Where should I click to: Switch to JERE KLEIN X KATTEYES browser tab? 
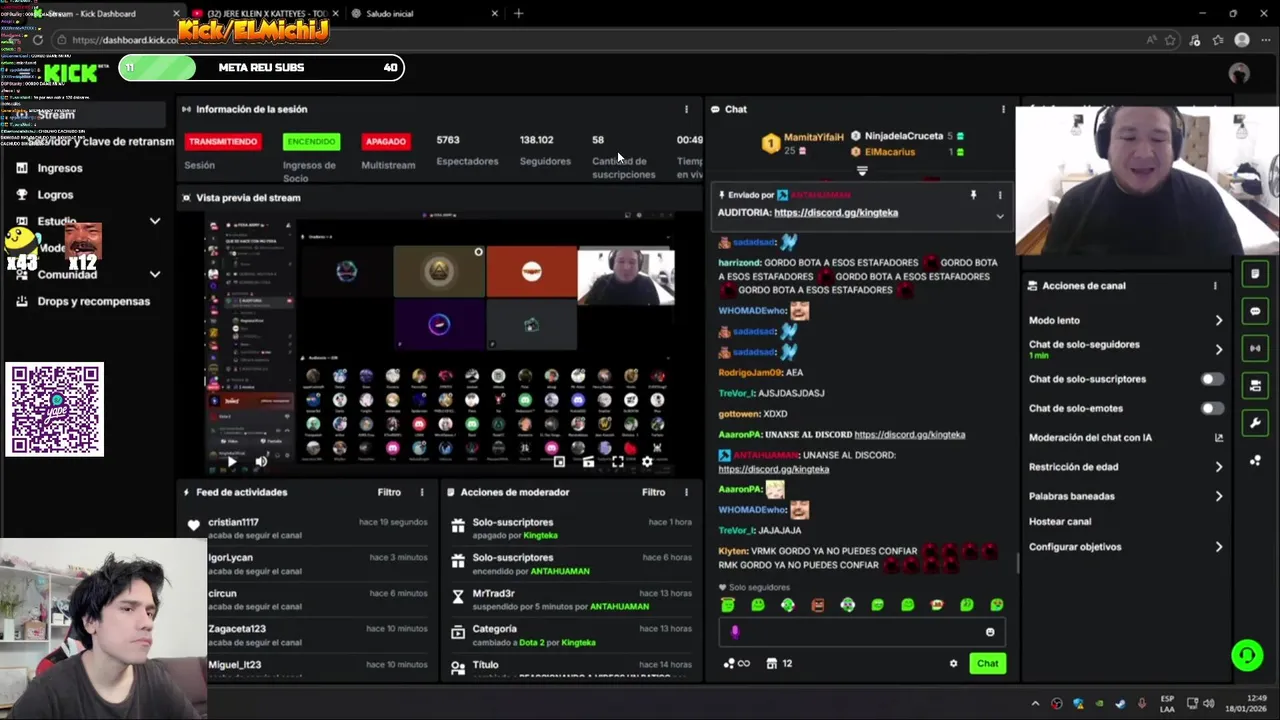pos(267,14)
